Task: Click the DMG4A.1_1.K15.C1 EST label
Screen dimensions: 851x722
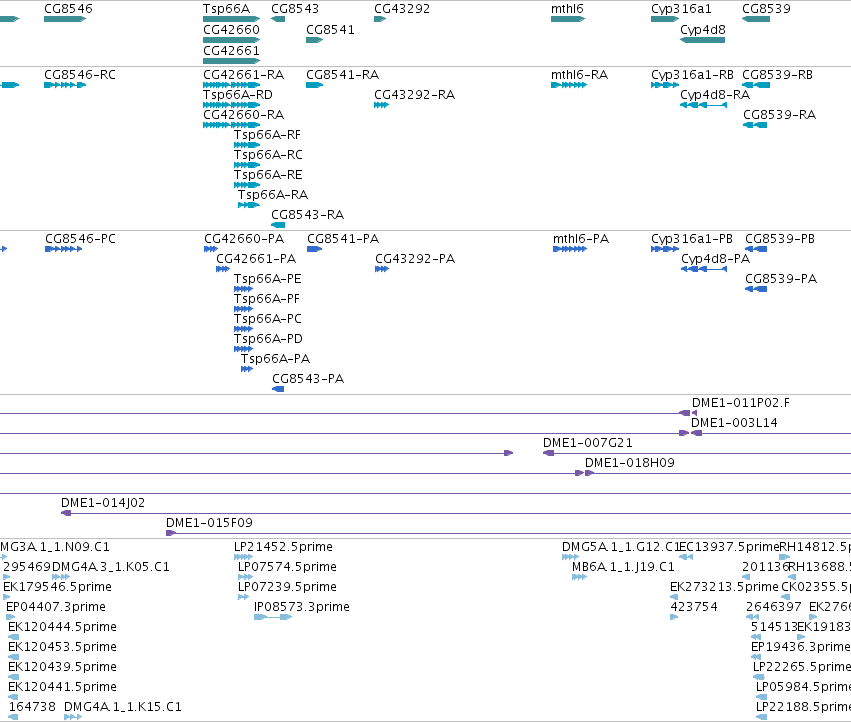Action: pos(123,707)
